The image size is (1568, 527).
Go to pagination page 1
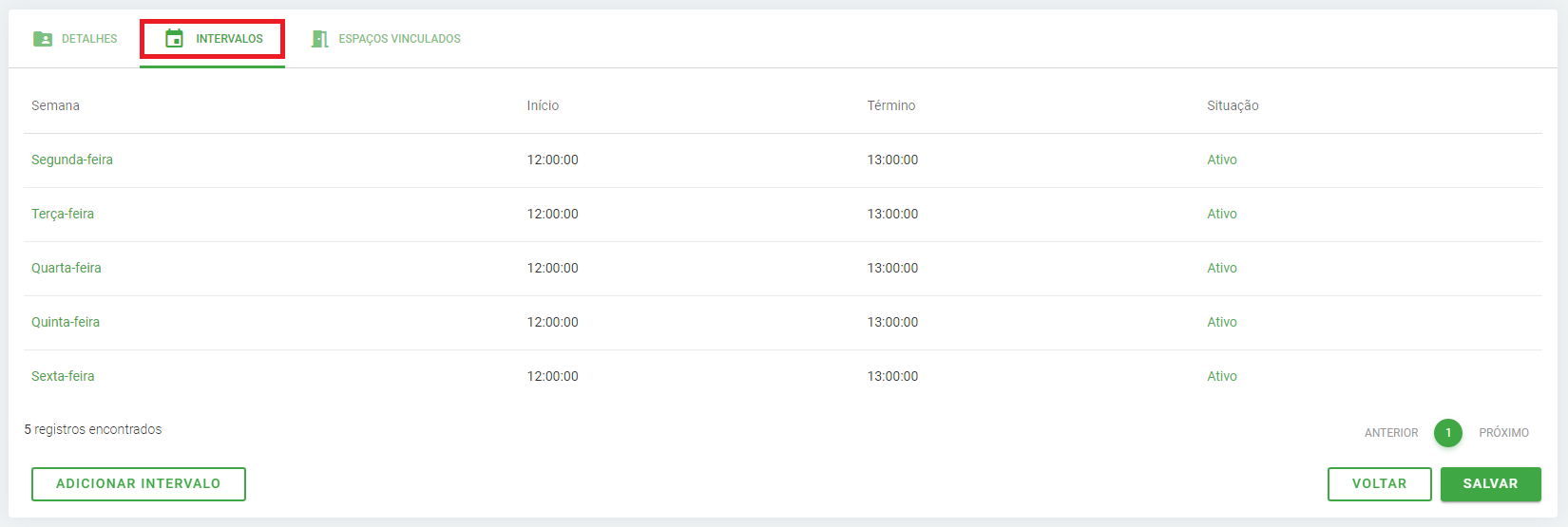[1448, 433]
